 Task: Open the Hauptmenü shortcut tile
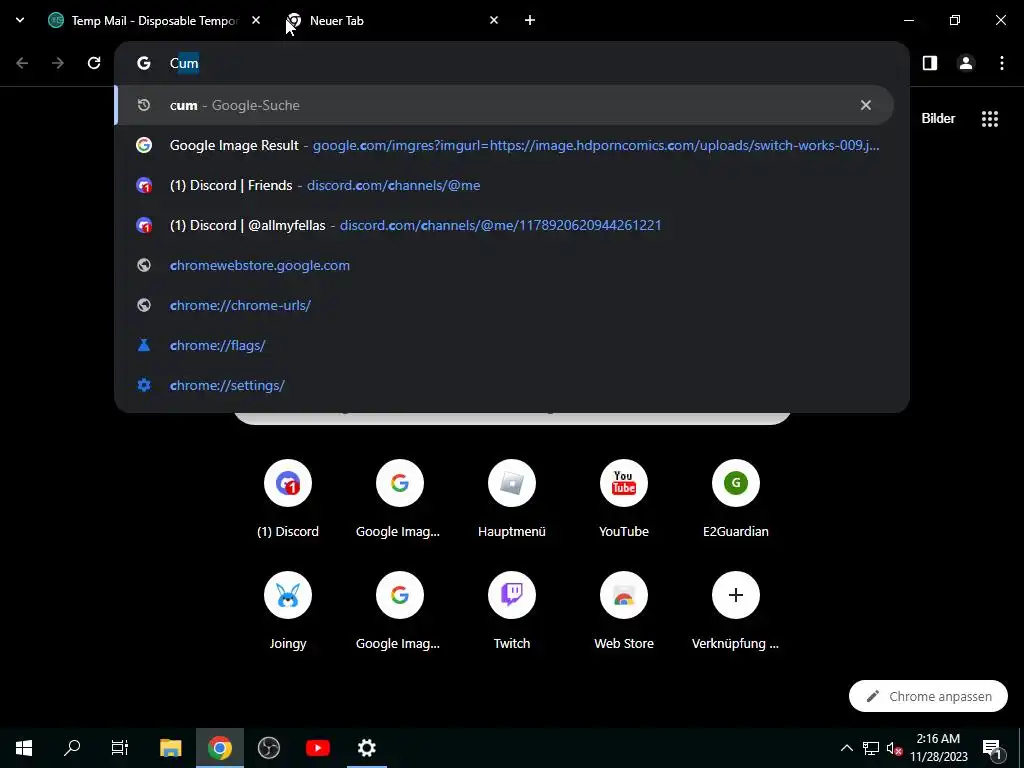pos(512,500)
